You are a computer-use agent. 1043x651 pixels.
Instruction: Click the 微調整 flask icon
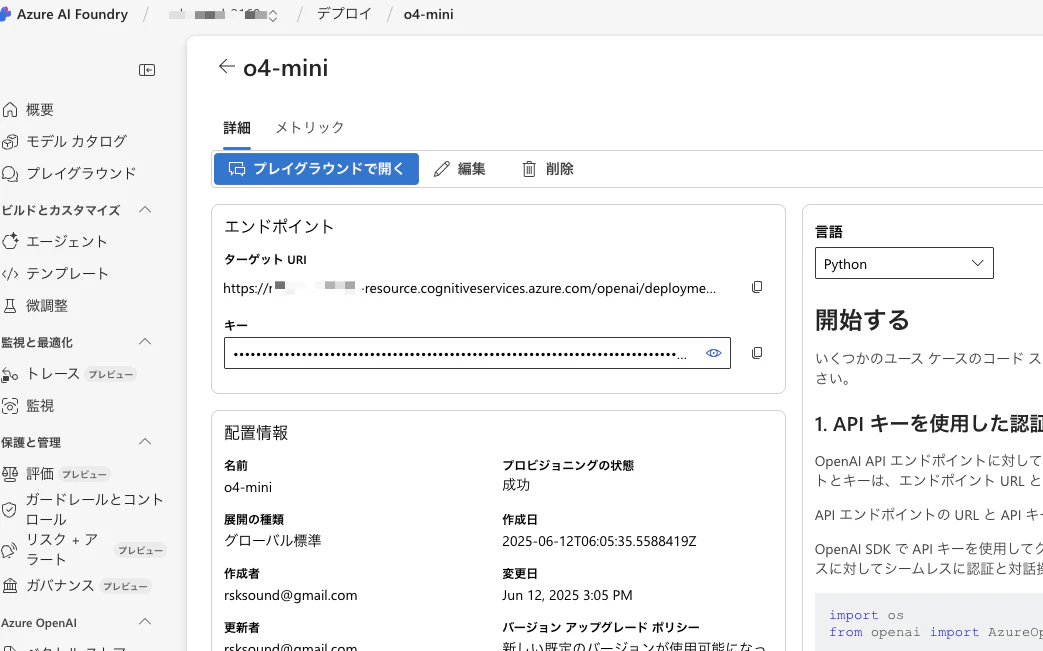point(10,306)
